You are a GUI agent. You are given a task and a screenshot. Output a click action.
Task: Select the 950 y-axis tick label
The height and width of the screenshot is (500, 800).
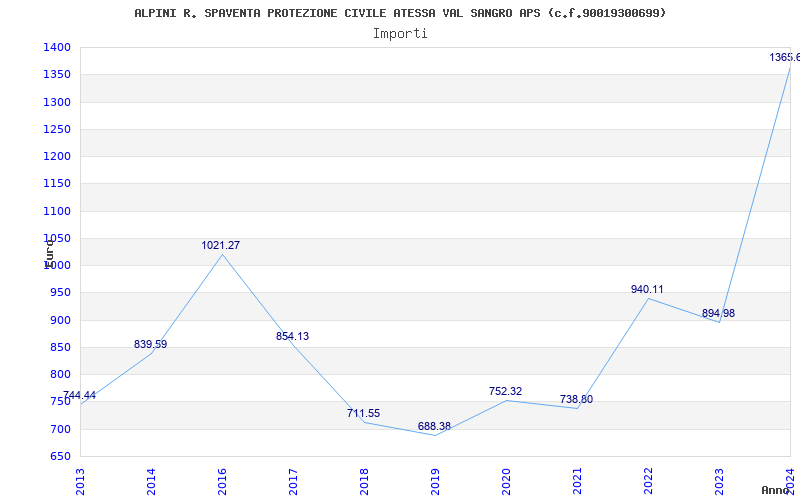click(x=60, y=293)
